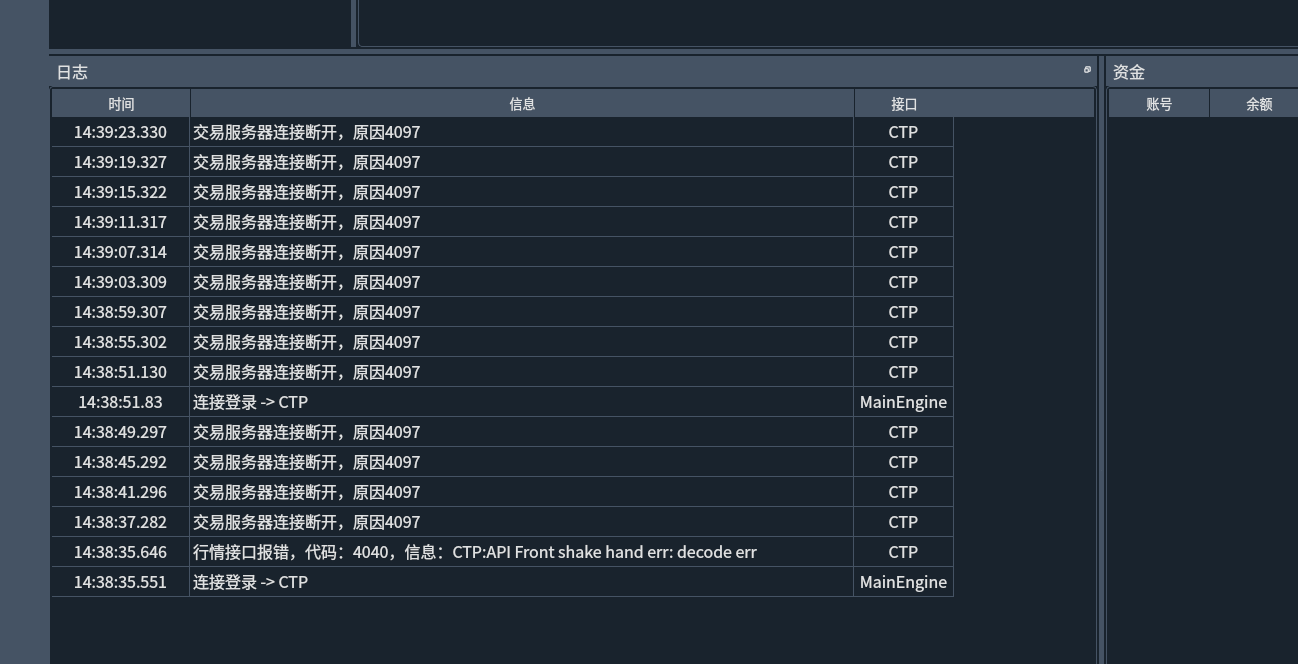Select the disconnect message at 14:38:49.297

(306, 432)
